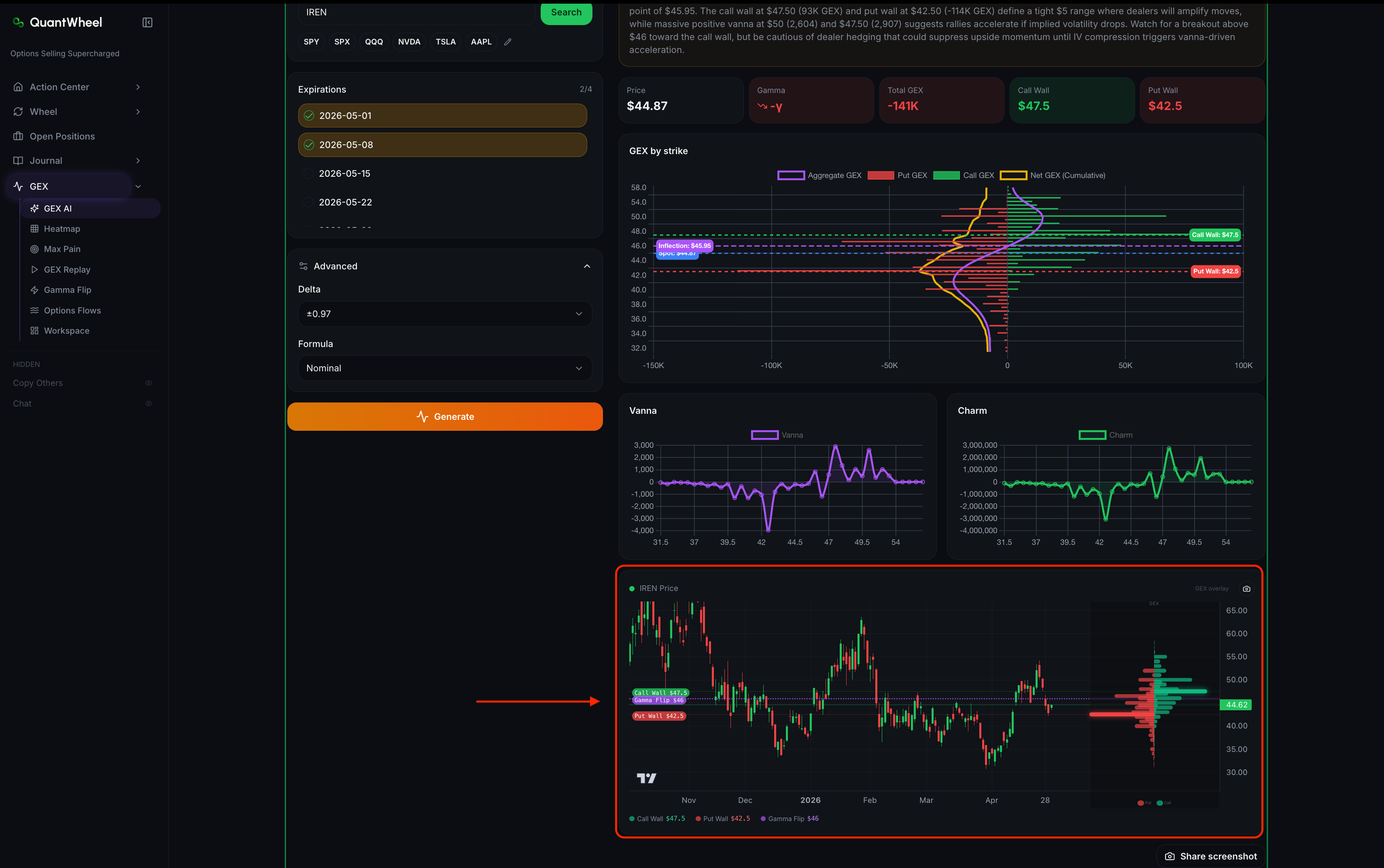
Task: Click the GEX AI sparkle icon
Action: [34, 208]
